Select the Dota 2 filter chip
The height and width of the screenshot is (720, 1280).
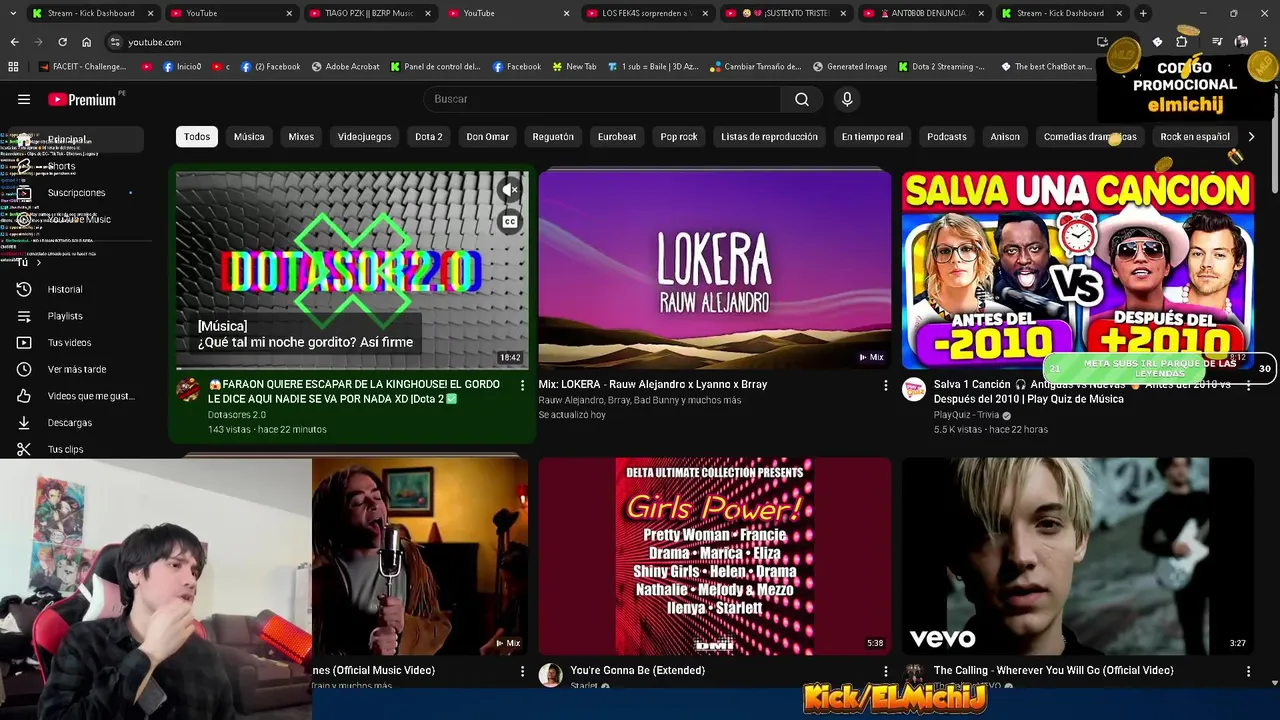coord(429,137)
